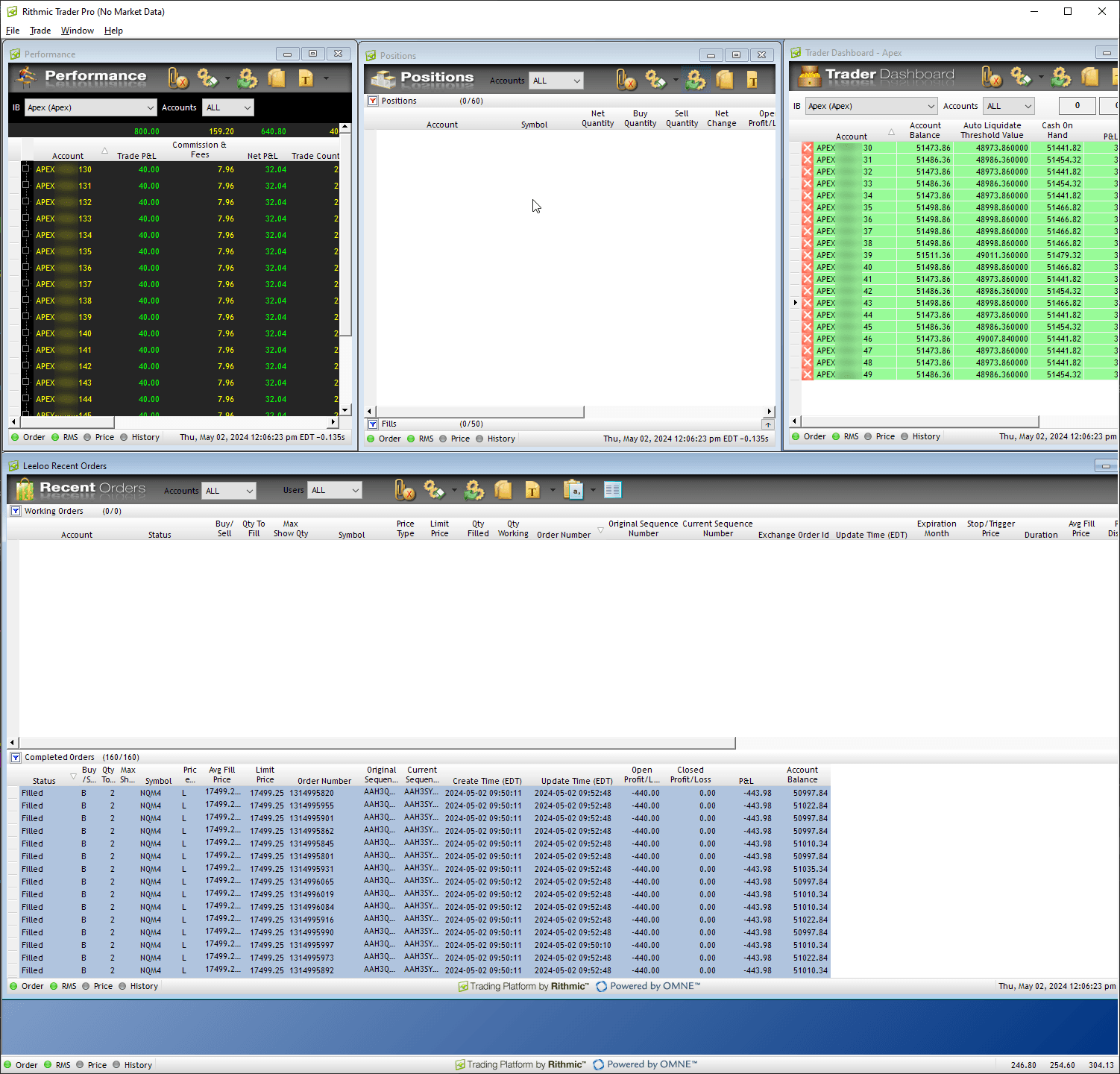The width and height of the screenshot is (1120, 1074).
Task: Click red X icon for APEX account 30
Action: point(808,148)
